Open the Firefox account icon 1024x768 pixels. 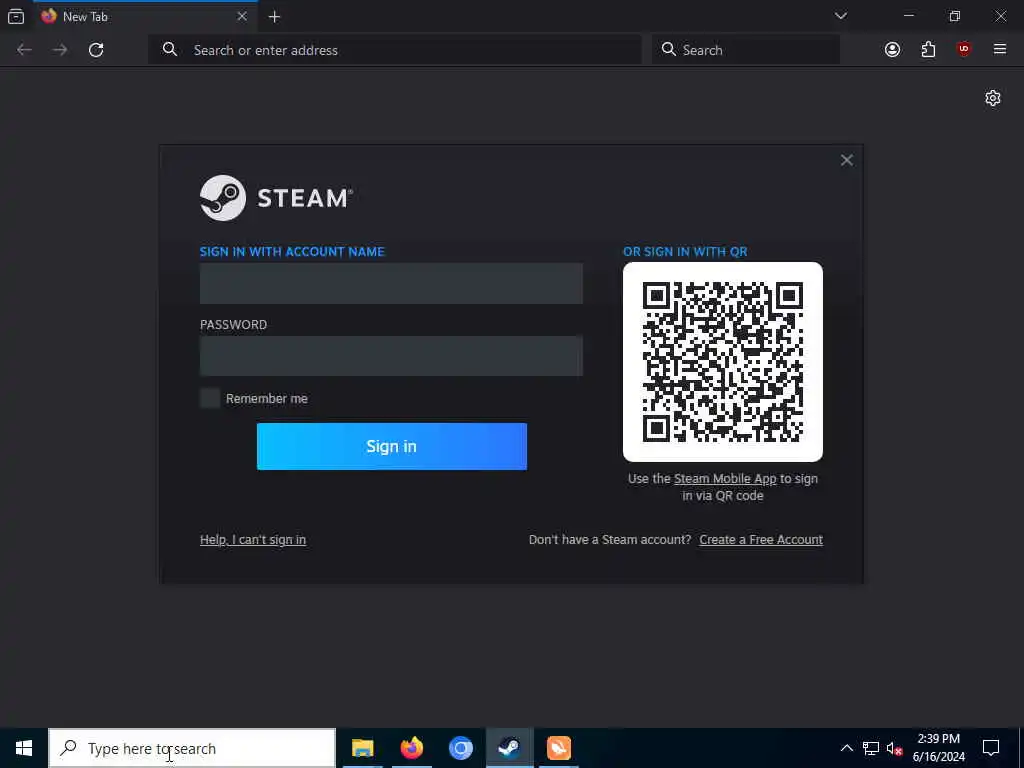[892, 50]
